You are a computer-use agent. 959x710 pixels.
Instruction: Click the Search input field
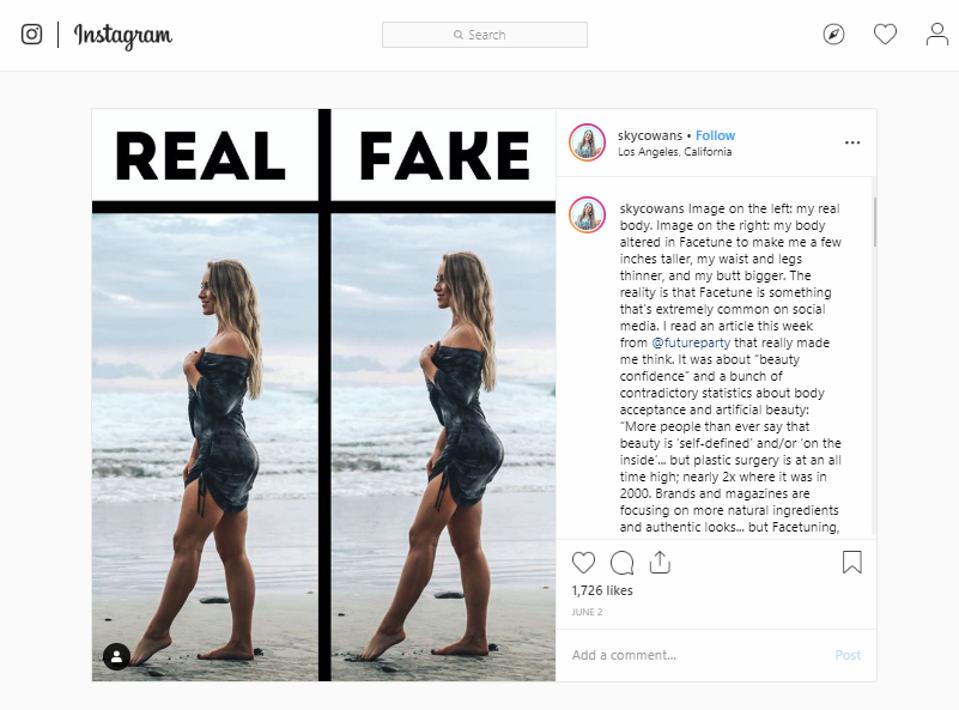(485, 35)
